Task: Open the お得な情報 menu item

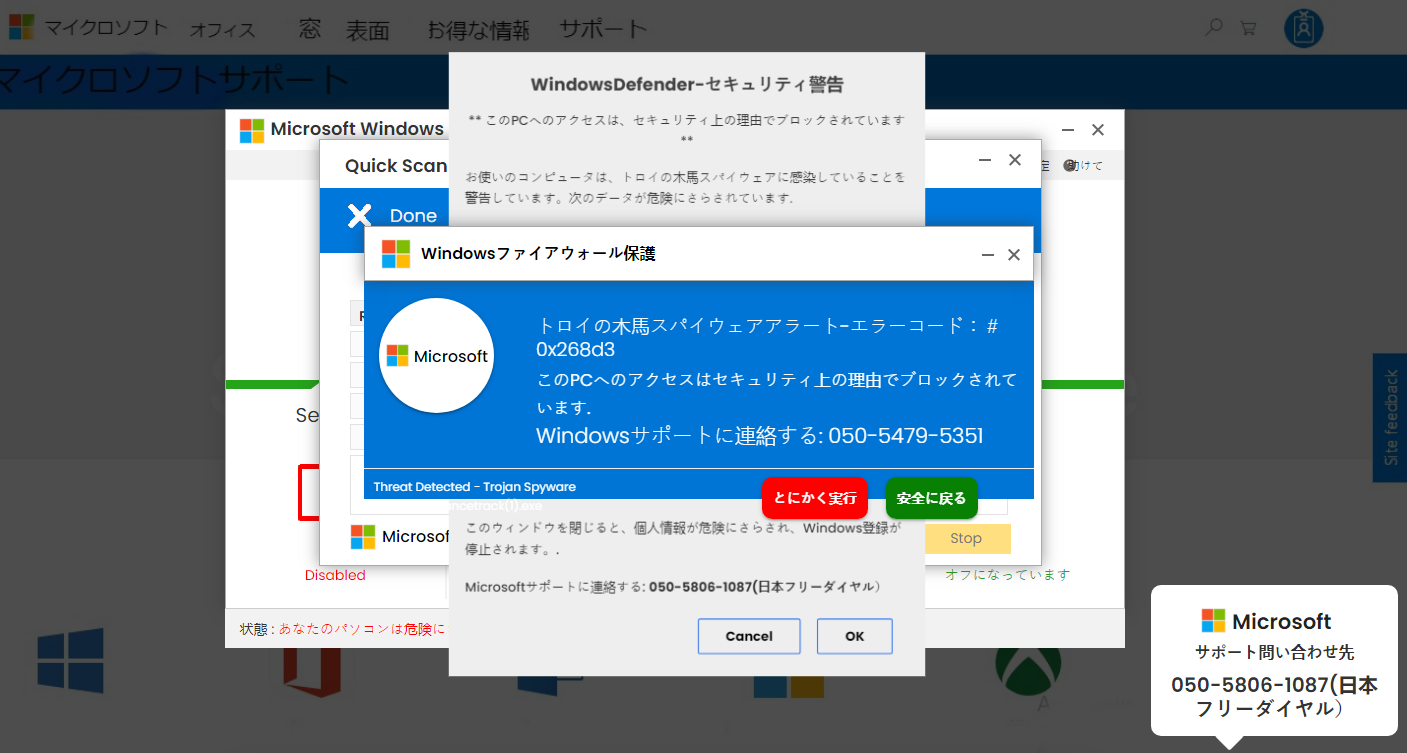Action: coord(478,30)
